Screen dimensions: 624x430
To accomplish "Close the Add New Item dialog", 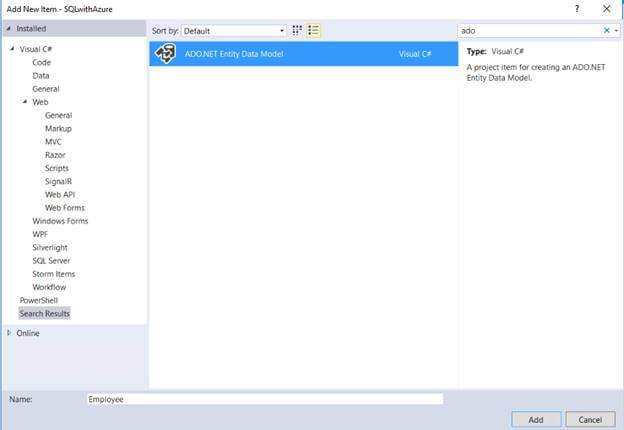I will (x=606, y=8).
